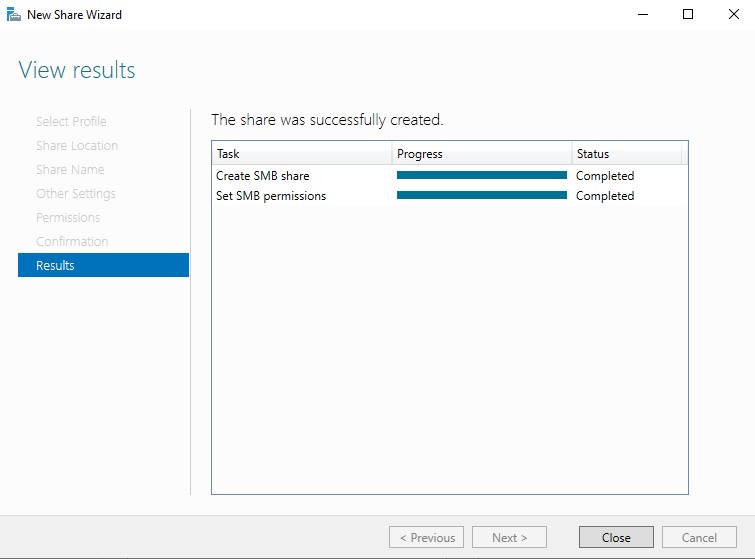Image resolution: width=755 pixels, height=559 pixels.
Task: Click the New Share Wizard title bar icon
Action: (14, 15)
